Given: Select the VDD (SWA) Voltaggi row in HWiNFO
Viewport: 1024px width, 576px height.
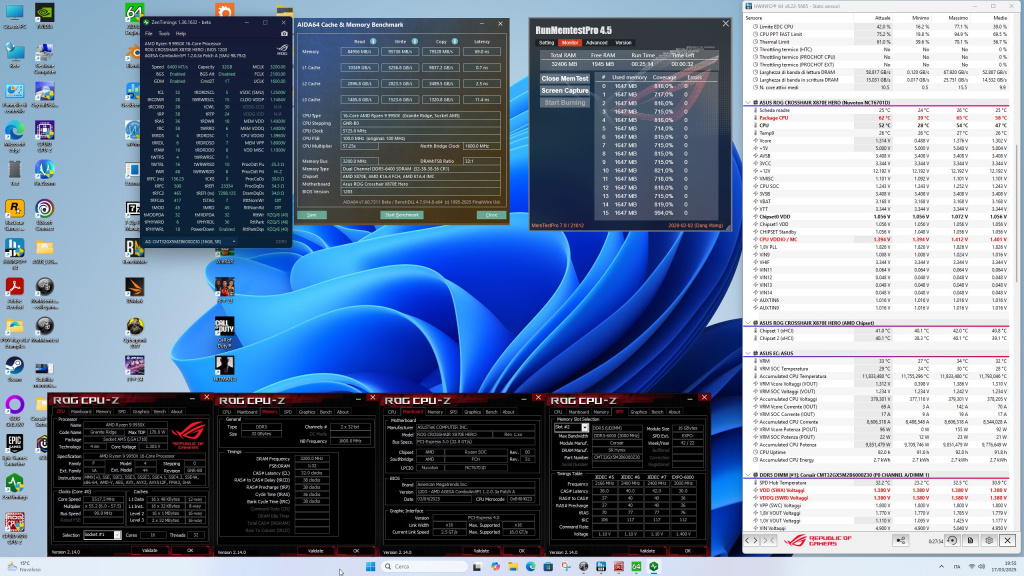Looking at the screenshot, I should (881, 490).
